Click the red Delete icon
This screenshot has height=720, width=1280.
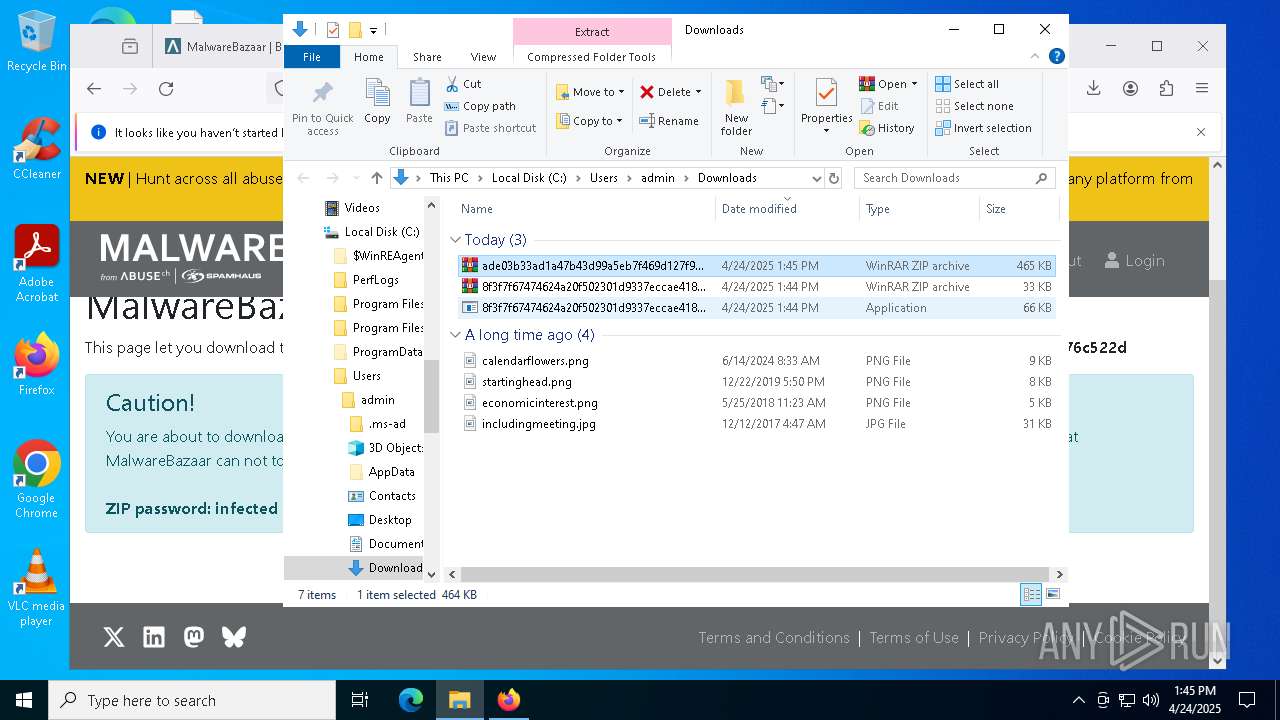click(x=647, y=92)
